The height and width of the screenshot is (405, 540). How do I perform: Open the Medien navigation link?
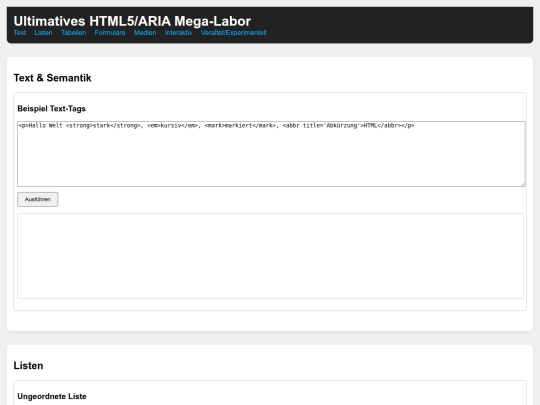click(145, 33)
